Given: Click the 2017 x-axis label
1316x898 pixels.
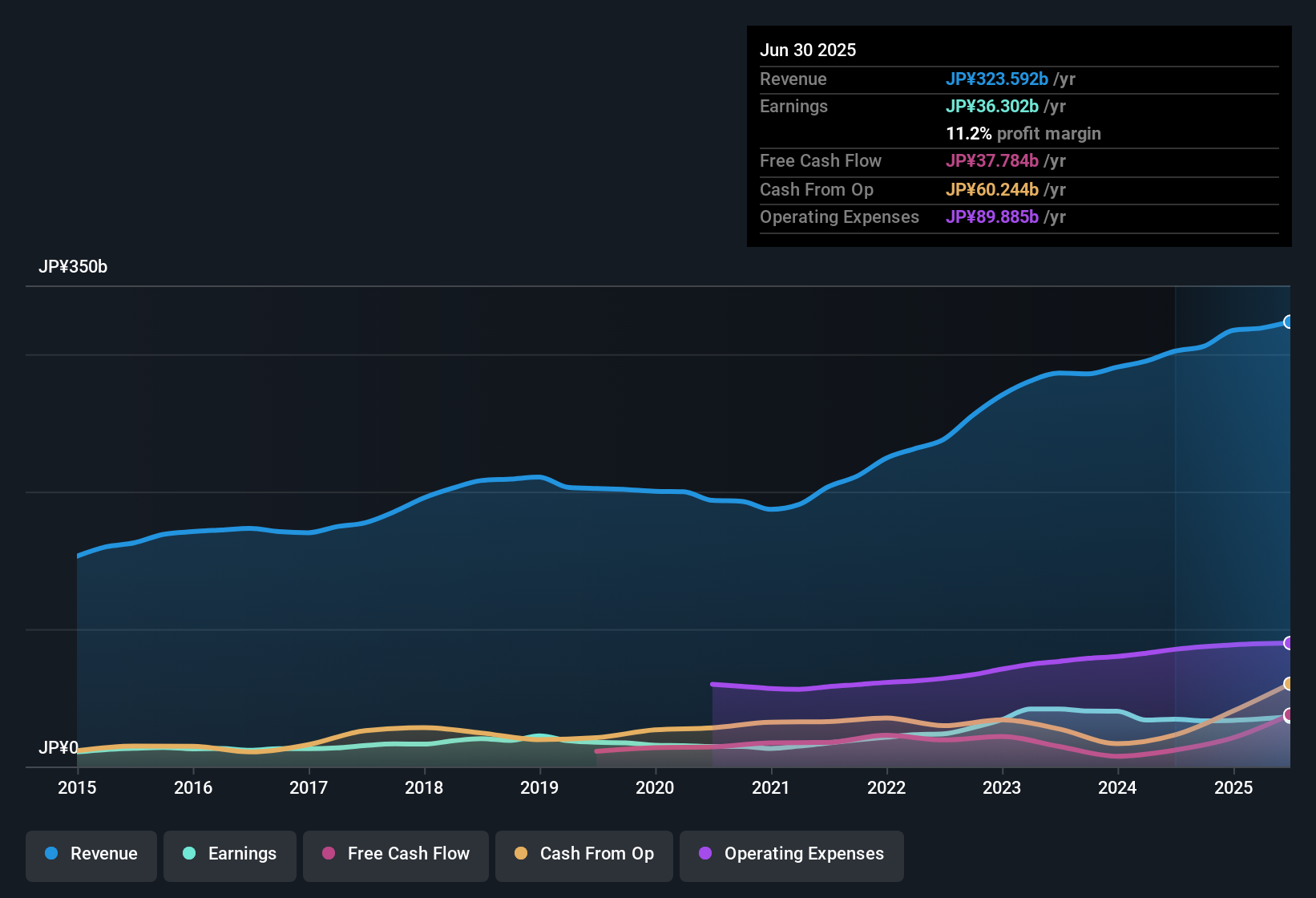Looking at the screenshot, I should (309, 788).
